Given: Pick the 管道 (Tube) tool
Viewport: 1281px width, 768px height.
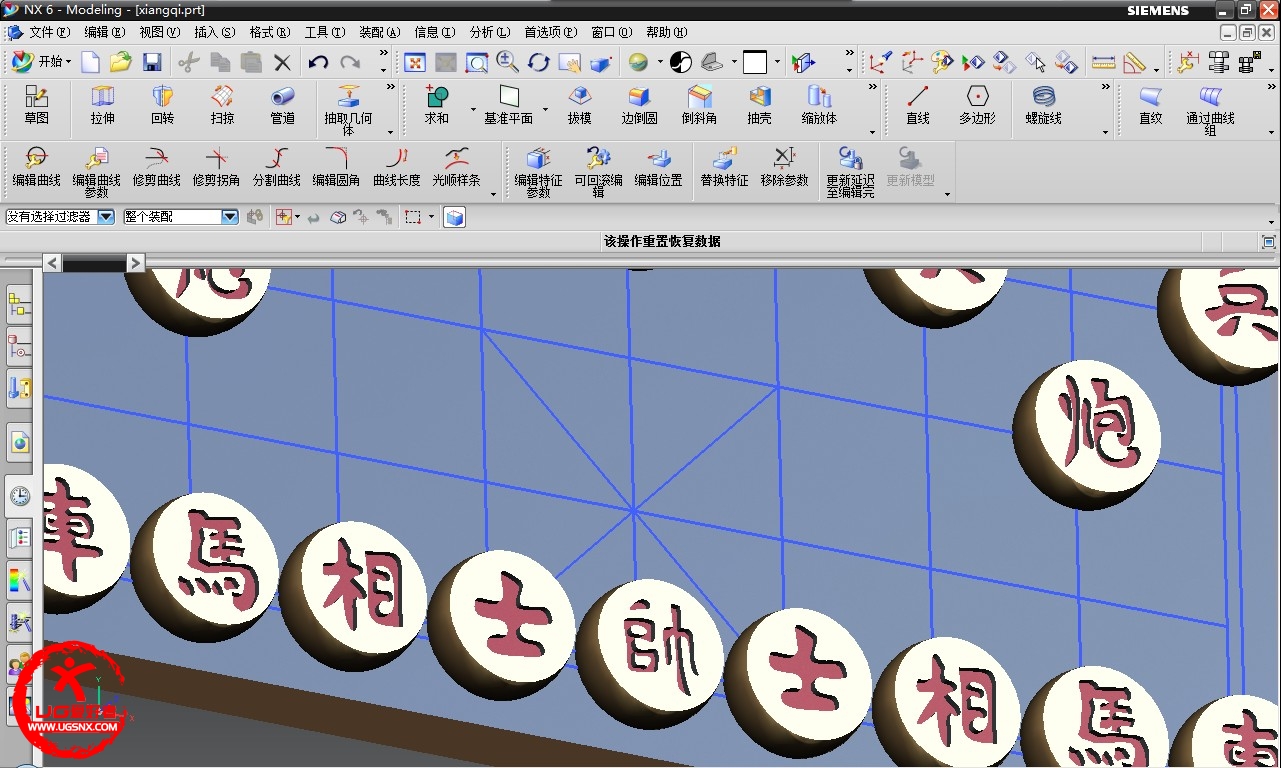Looking at the screenshot, I should (282, 106).
